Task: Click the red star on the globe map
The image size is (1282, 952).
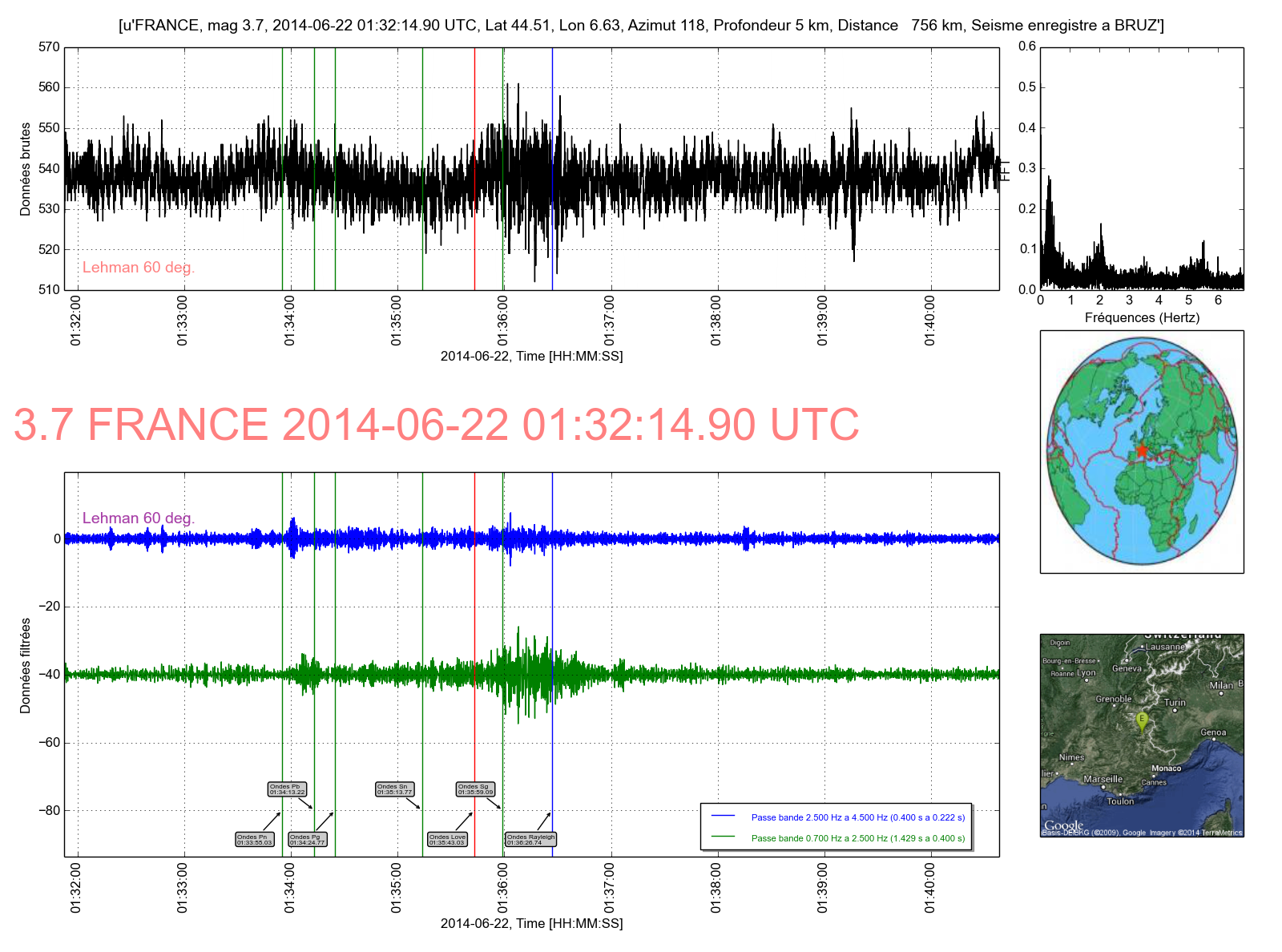Action: 1142,451
